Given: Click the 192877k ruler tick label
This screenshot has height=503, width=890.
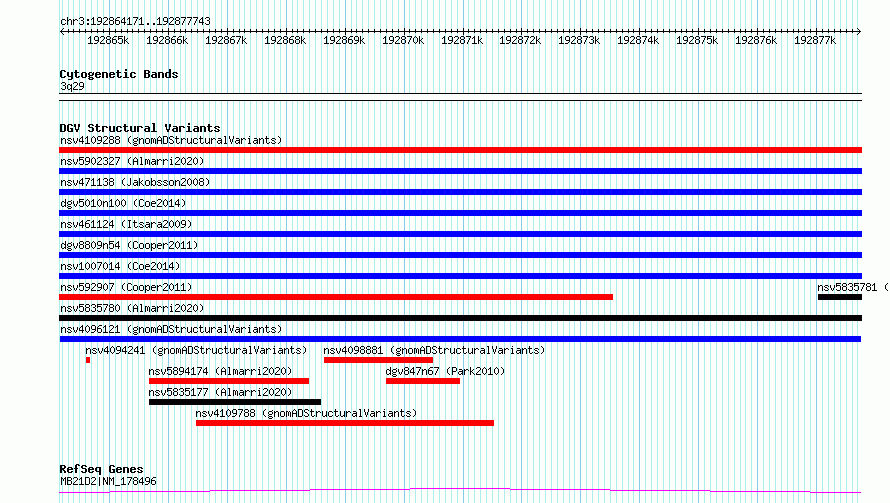Looking at the screenshot, I should (815, 40).
